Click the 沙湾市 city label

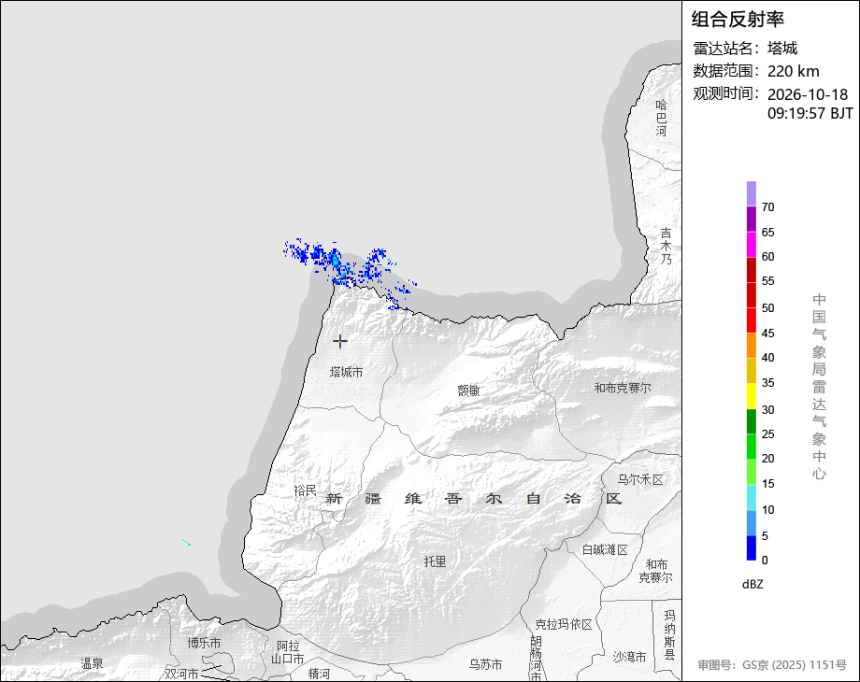pyautogui.click(x=629, y=657)
